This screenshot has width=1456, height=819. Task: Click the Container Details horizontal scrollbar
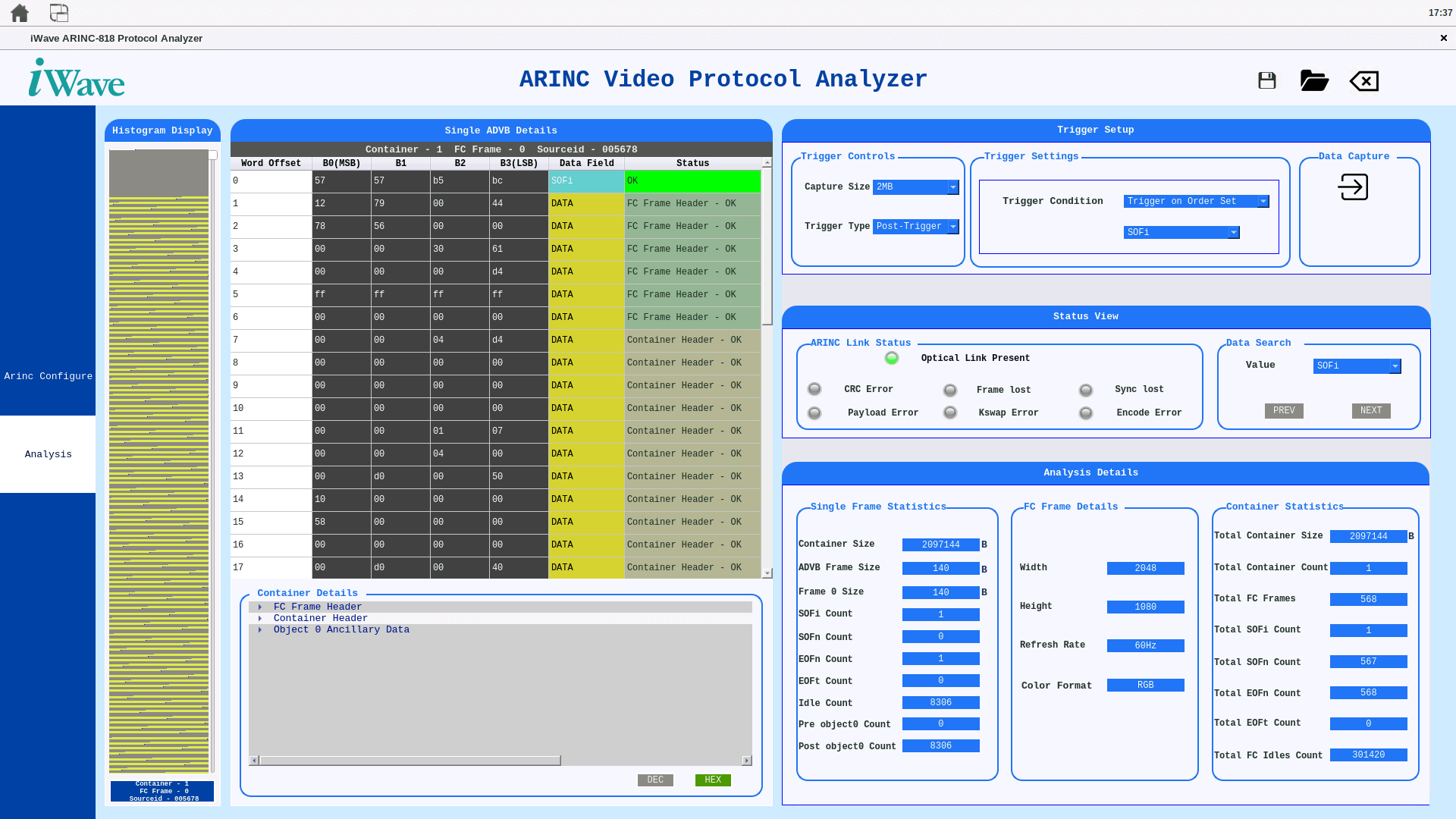pos(500,761)
